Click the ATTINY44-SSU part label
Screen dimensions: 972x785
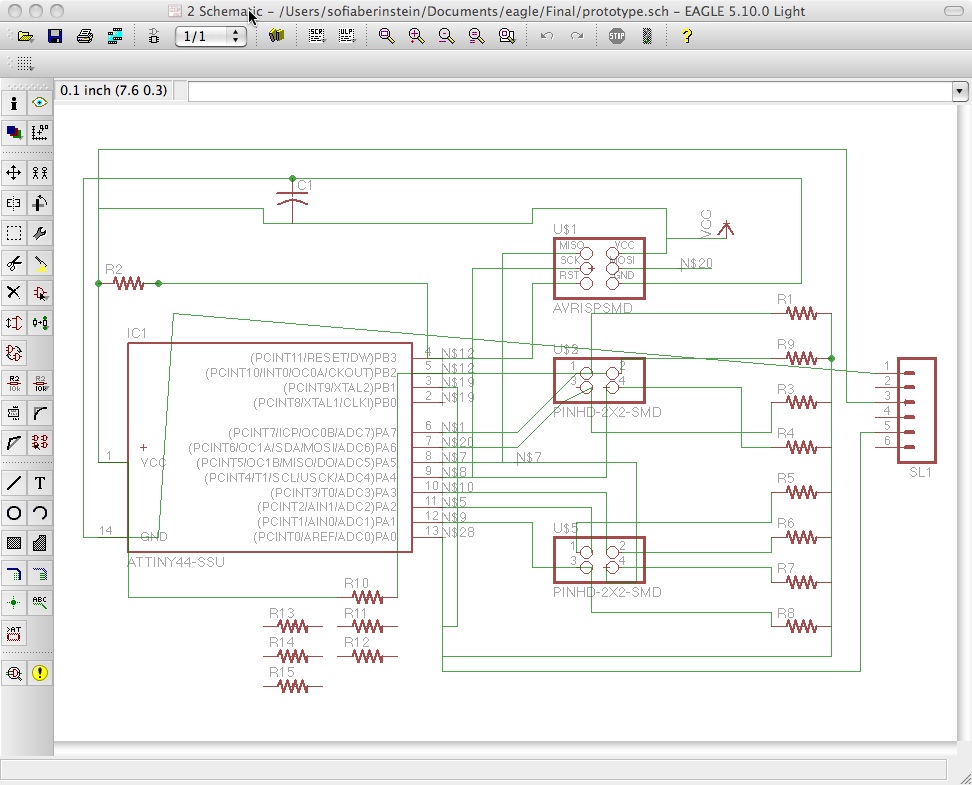176,562
